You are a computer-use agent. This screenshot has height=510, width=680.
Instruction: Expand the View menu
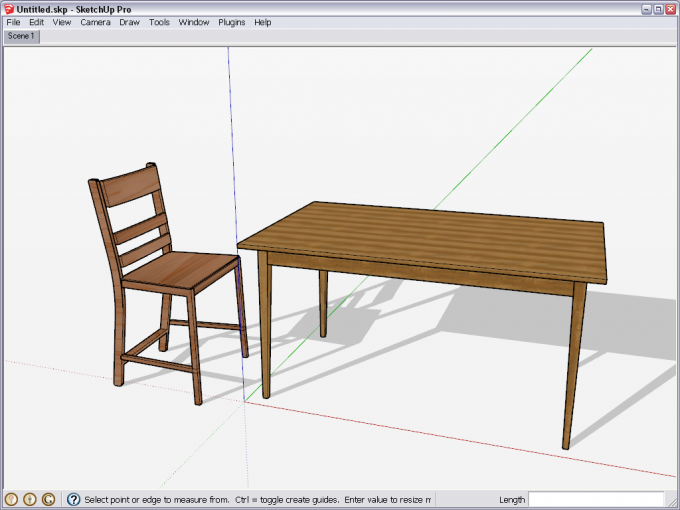(x=62, y=22)
